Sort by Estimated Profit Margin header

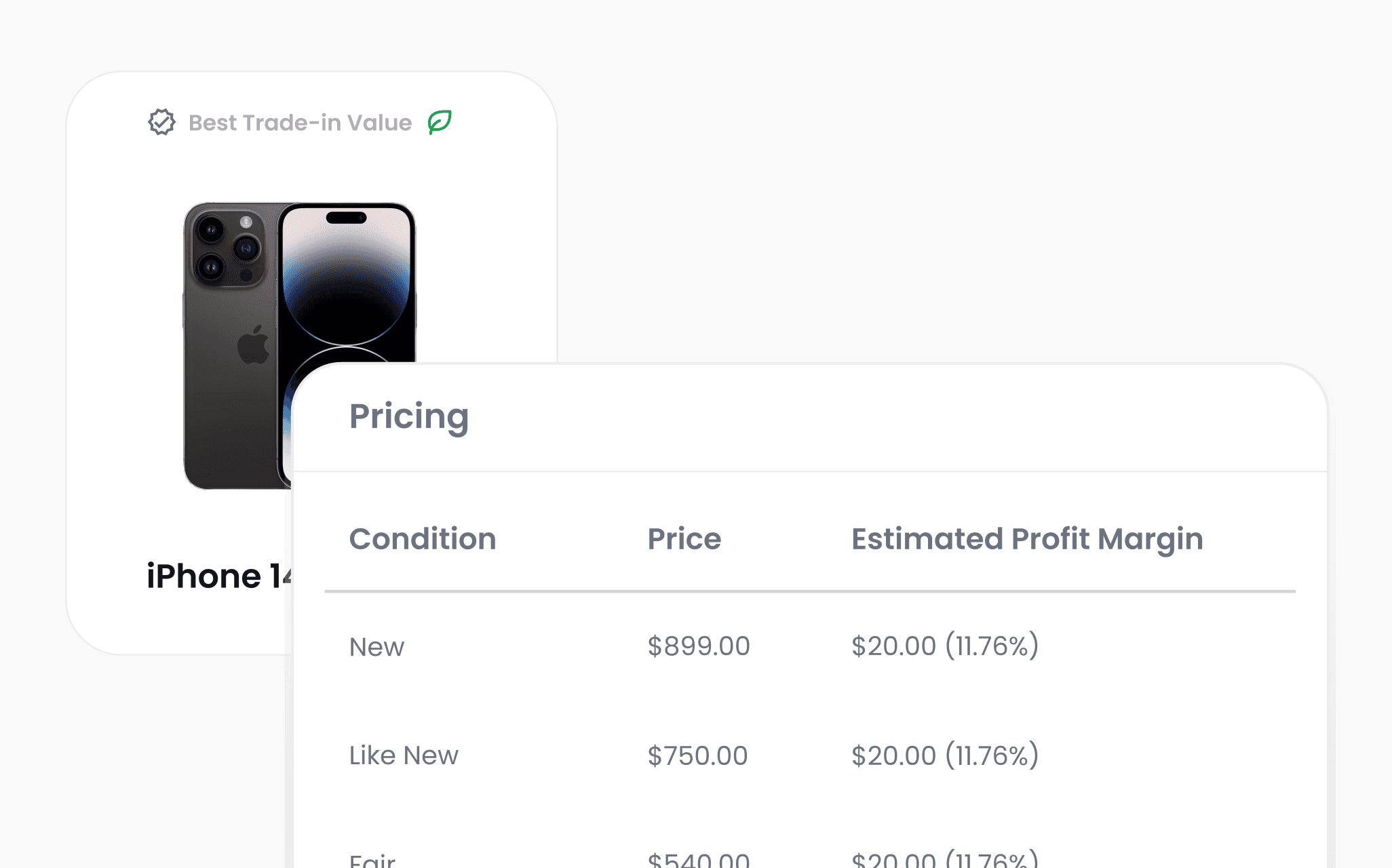[1027, 540]
